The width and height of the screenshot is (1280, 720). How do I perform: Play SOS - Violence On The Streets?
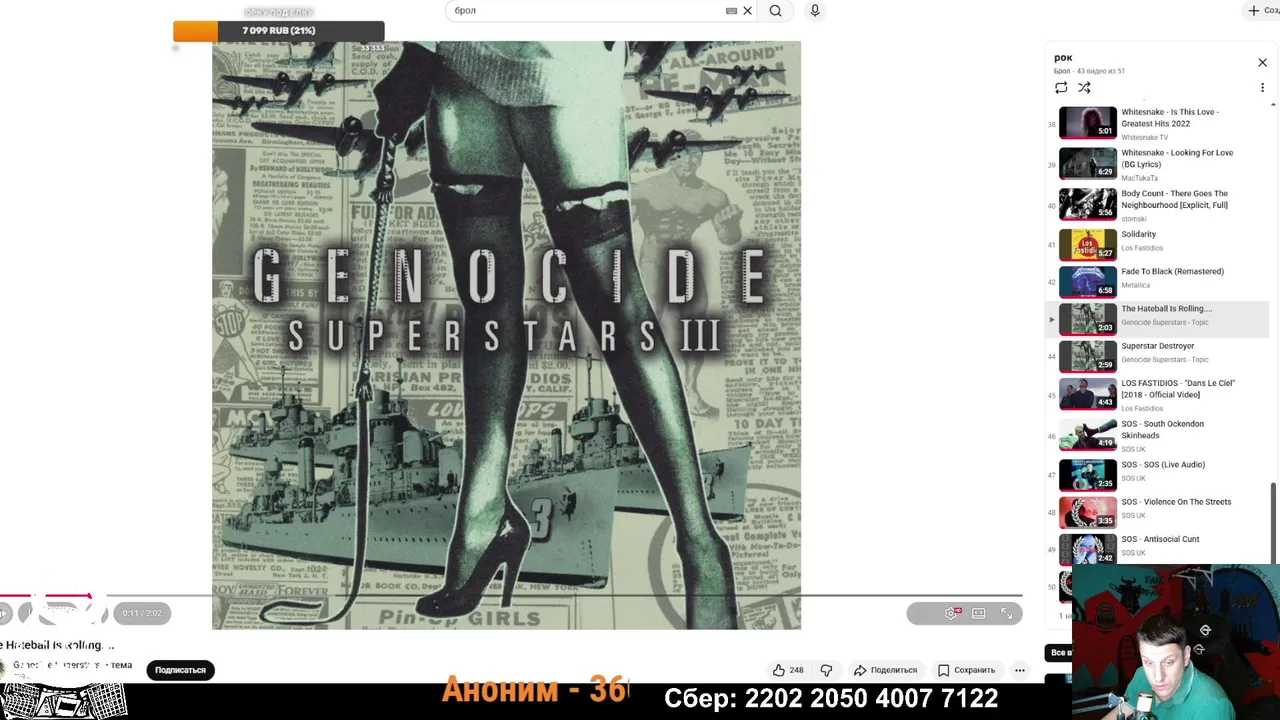(1157, 512)
